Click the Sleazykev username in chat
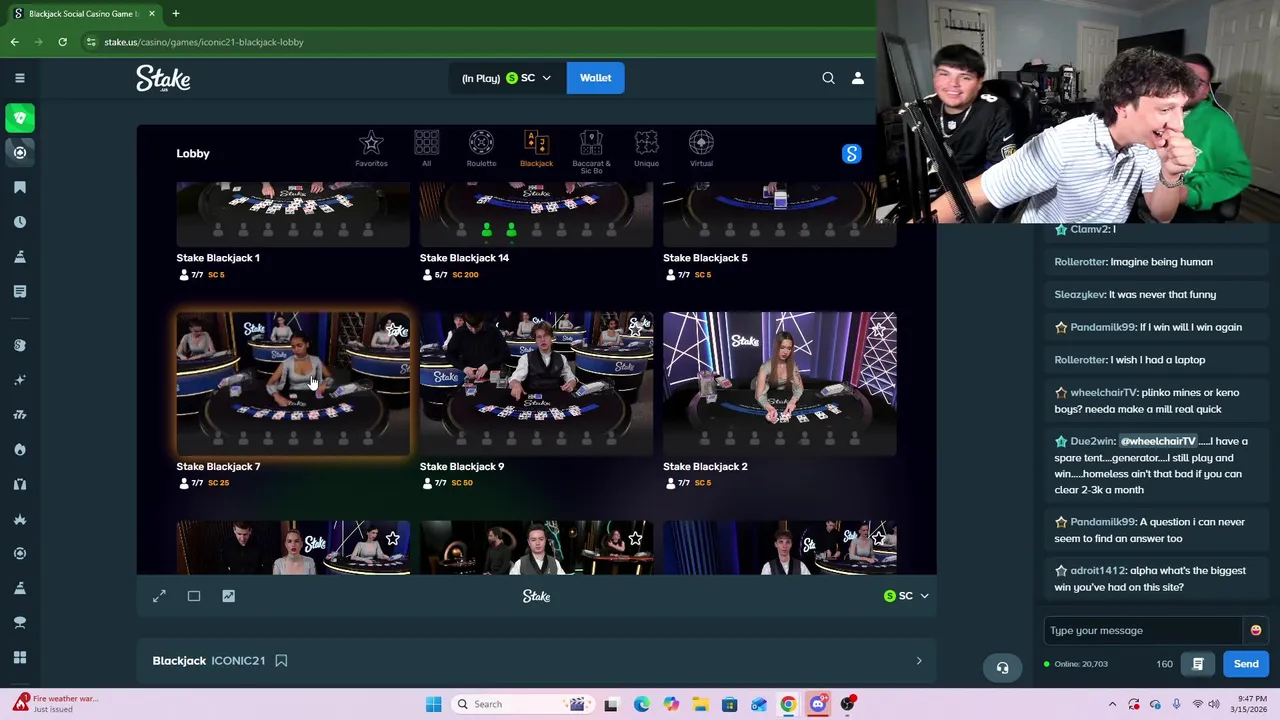The height and width of the screenshot is (720, 1280). click(x=1079, y=295)
